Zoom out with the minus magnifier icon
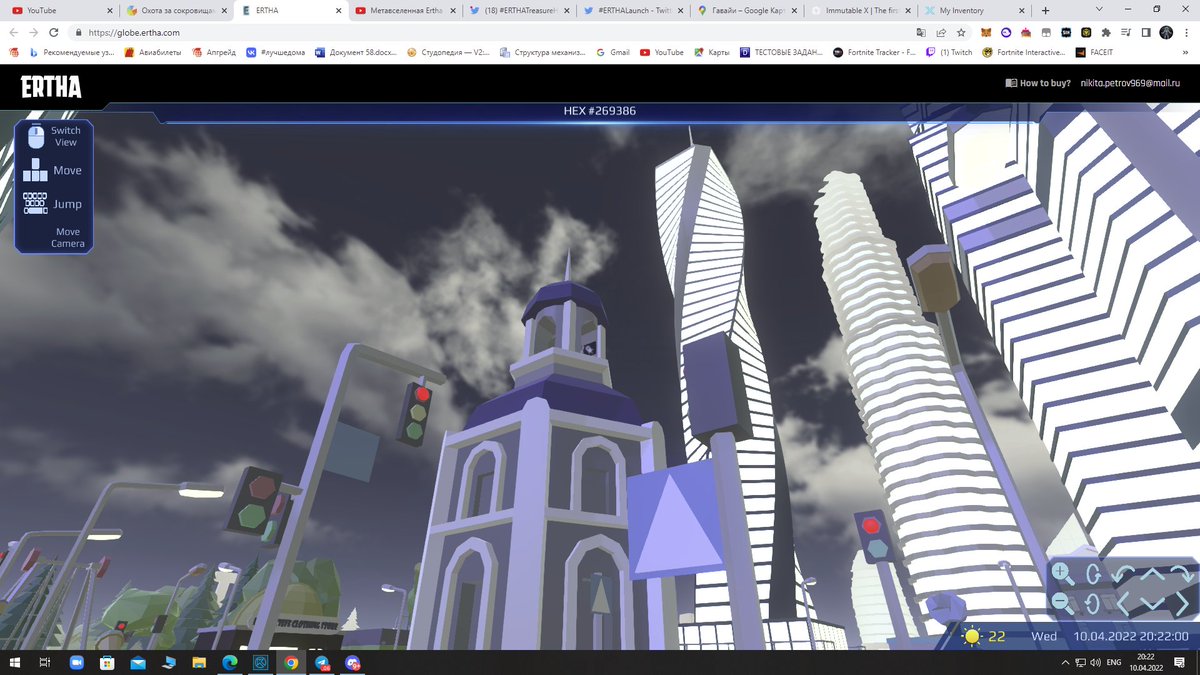This screenshot has width=1200, height=675. tap(1063, 603)
